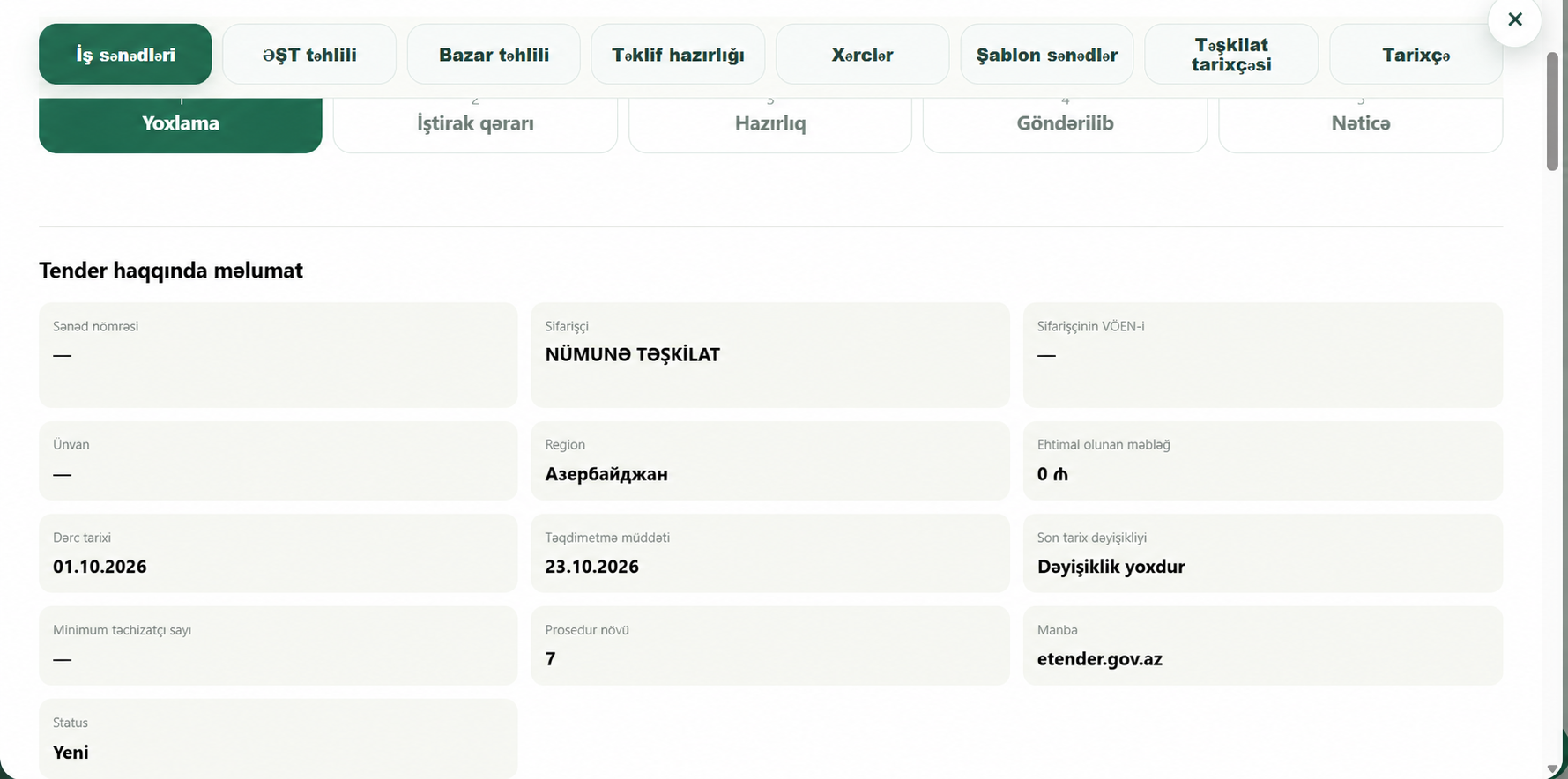Viewport: 1568px width, 779px height.
Task: Switch to ƏŞT təhlili tab
Action: point(309,55)
